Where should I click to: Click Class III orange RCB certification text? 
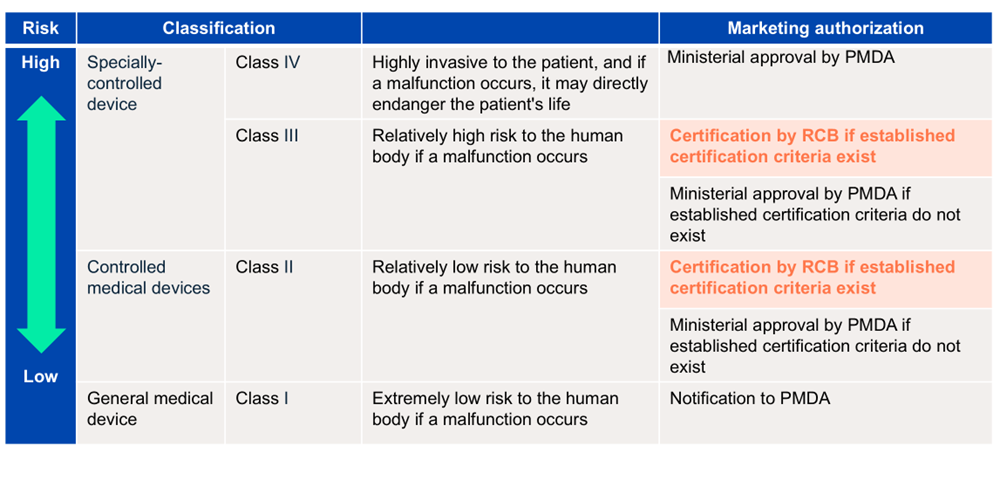tap(812, 146)
